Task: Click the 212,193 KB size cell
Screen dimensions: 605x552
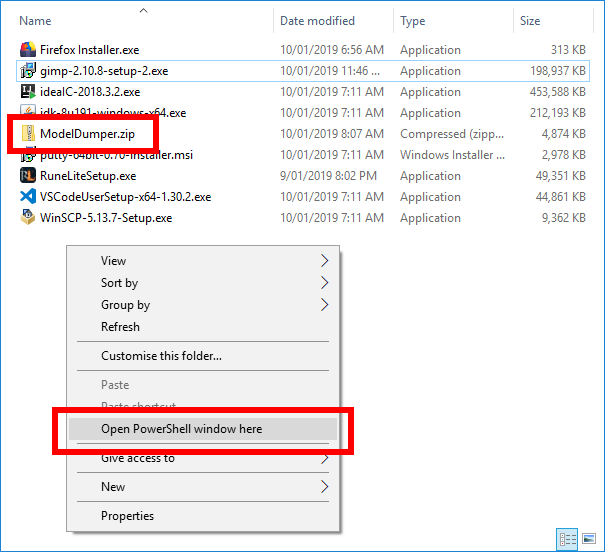Action: [558, 113]
